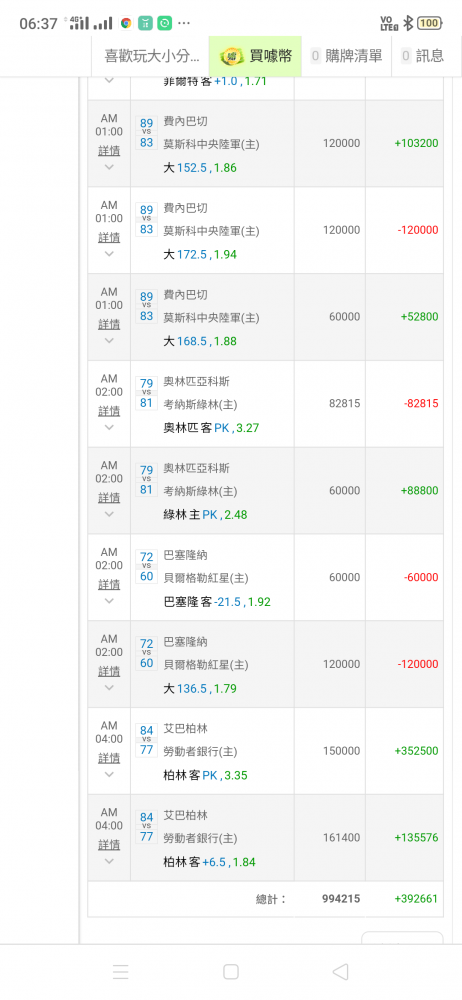Tap the Android back triangle icon
Screen dimensions: 462x1000
[341, 971]
